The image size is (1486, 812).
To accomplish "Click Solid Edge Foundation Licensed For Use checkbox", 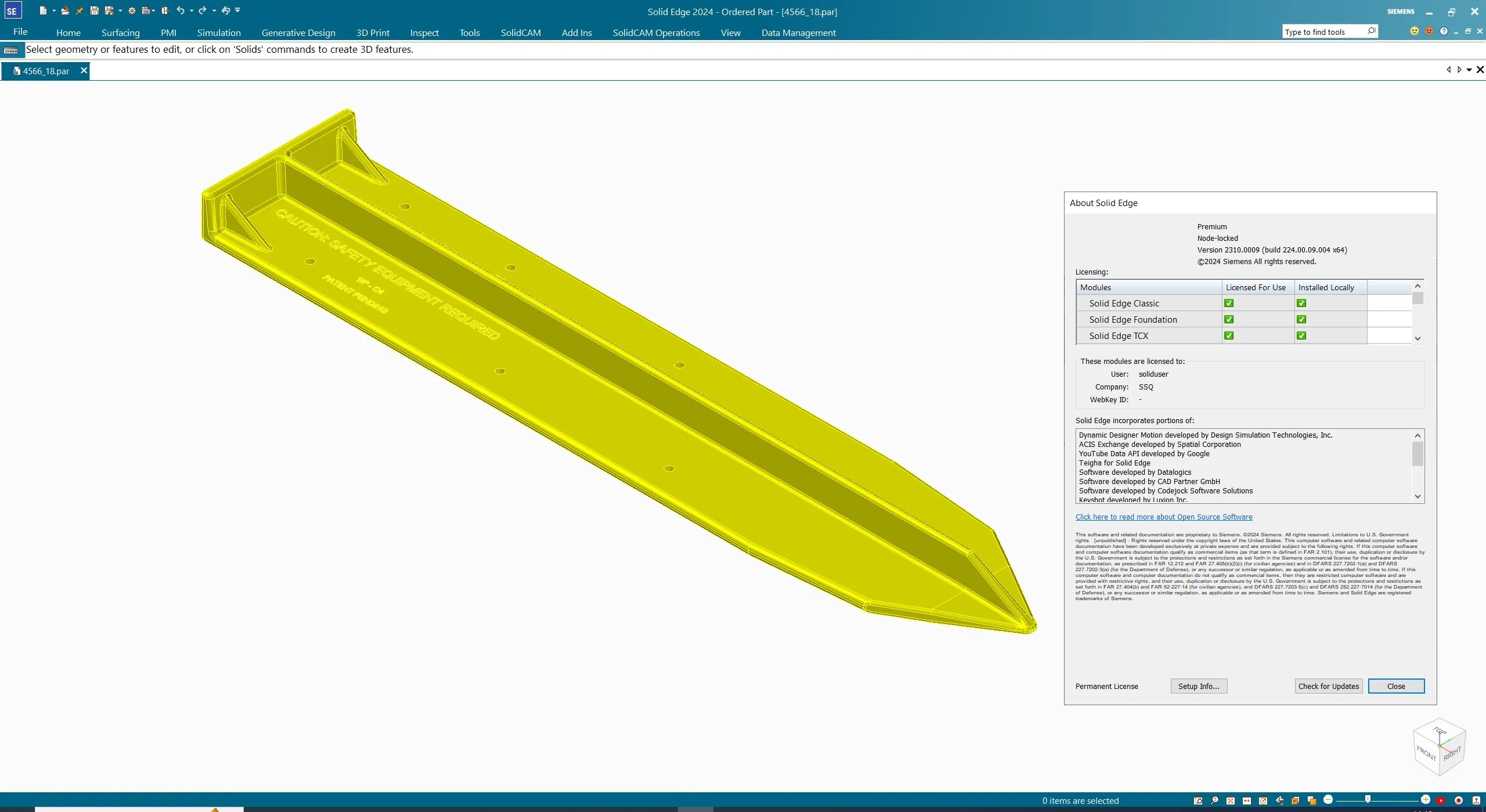I will click(1229, 320).
